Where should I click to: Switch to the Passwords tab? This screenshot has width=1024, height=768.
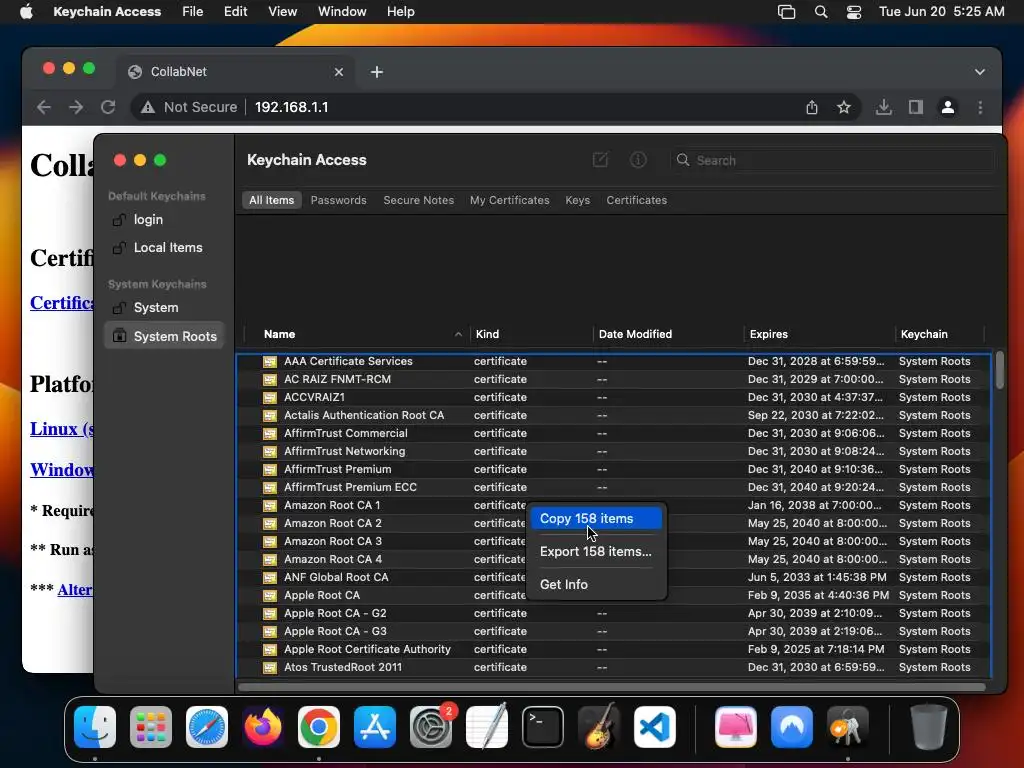[x=338, y=200]
